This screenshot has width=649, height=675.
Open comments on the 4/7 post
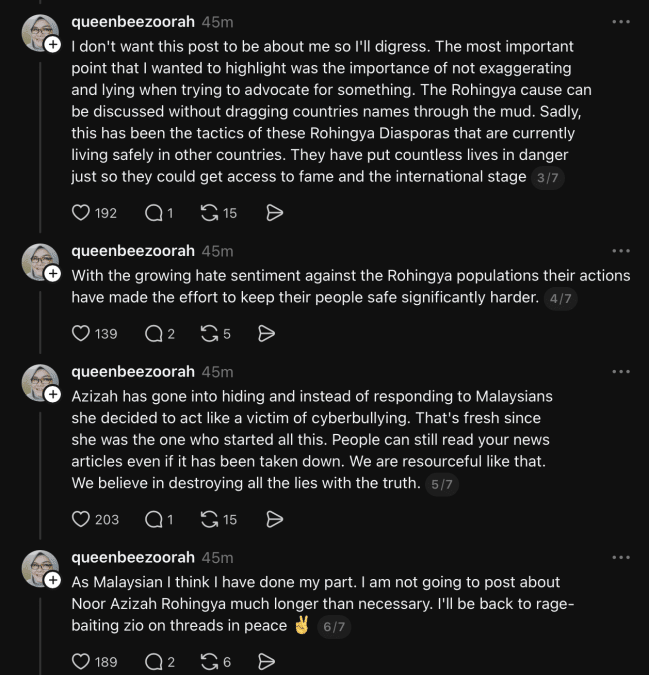pyautogui.click(x=154, y=334)
